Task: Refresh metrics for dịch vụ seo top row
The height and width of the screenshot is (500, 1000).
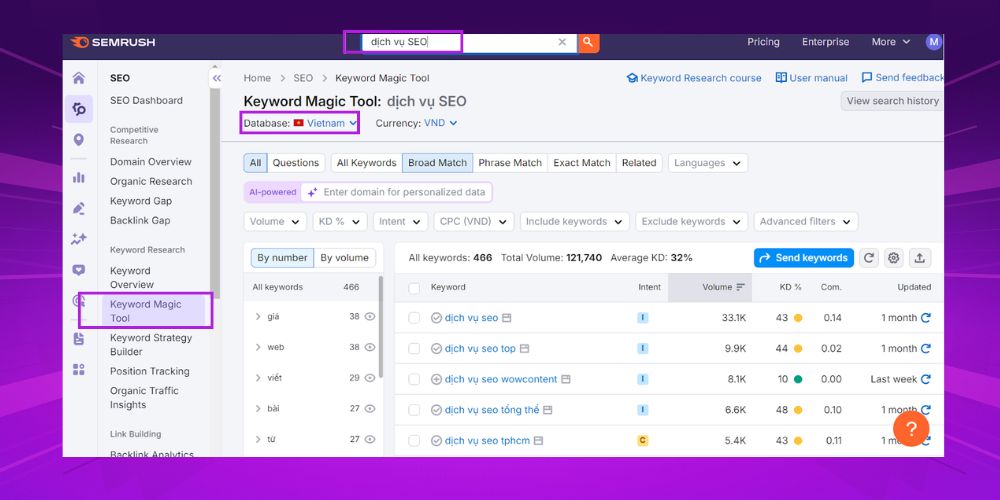Action: [x=925, y=348]
